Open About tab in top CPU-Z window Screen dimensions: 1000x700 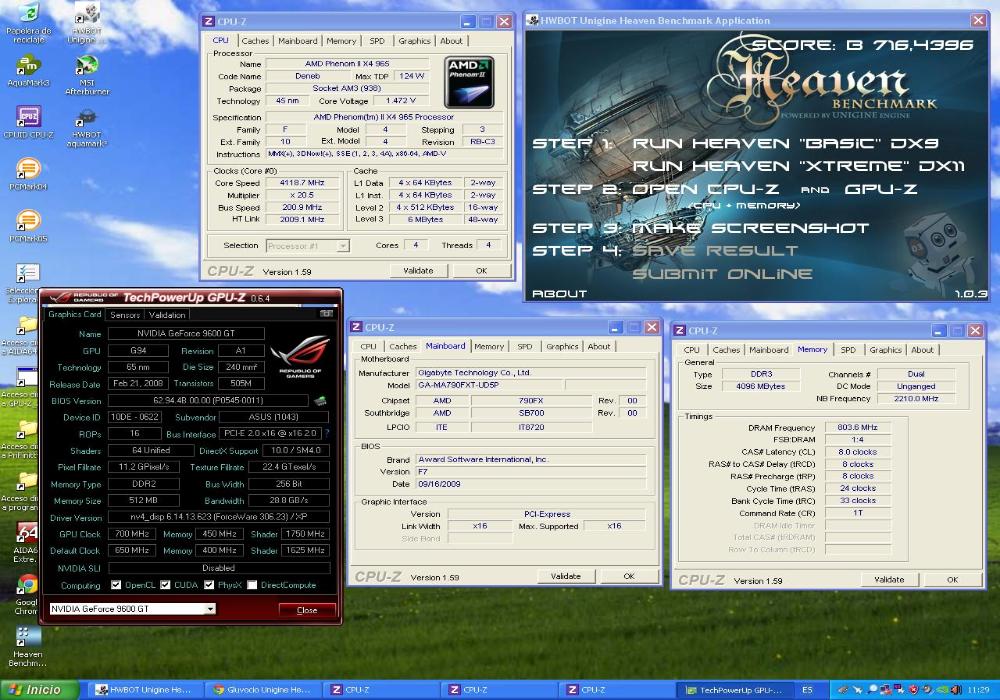tap(452, 41)
